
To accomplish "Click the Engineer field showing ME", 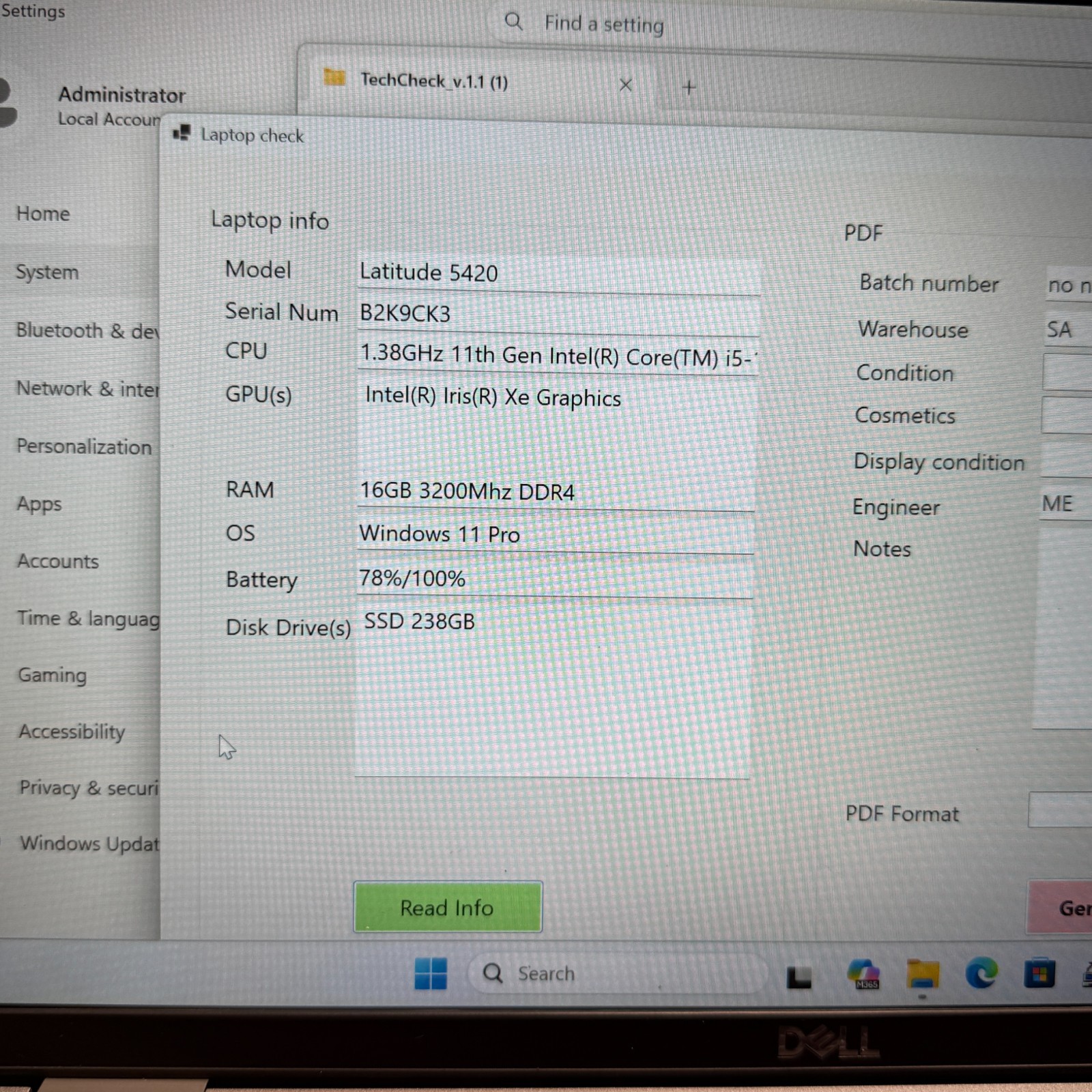I will pyautogui.click(x=1065, y=504).
